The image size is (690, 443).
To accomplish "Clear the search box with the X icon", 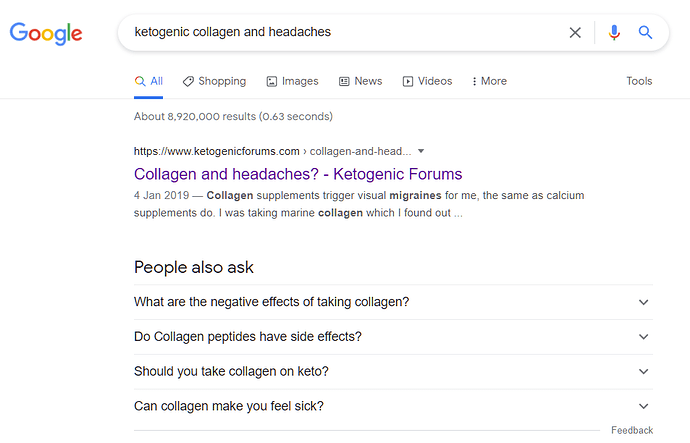I will click(x=575, y=33).
